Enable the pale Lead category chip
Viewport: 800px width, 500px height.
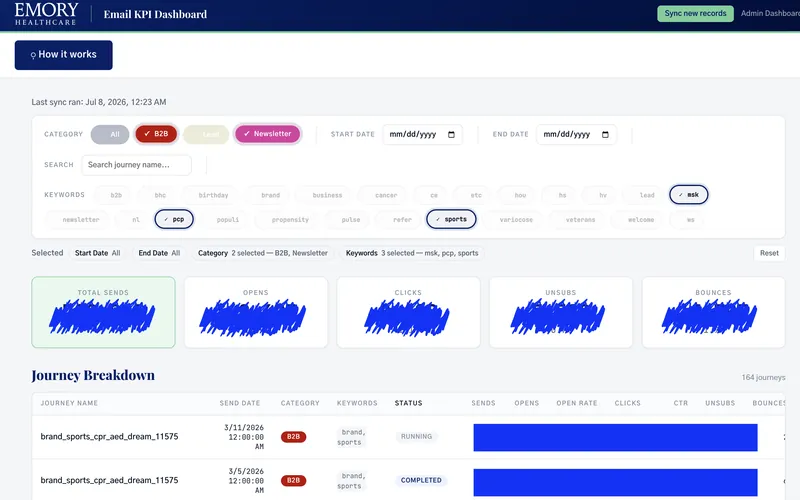(x=206, y=134)
